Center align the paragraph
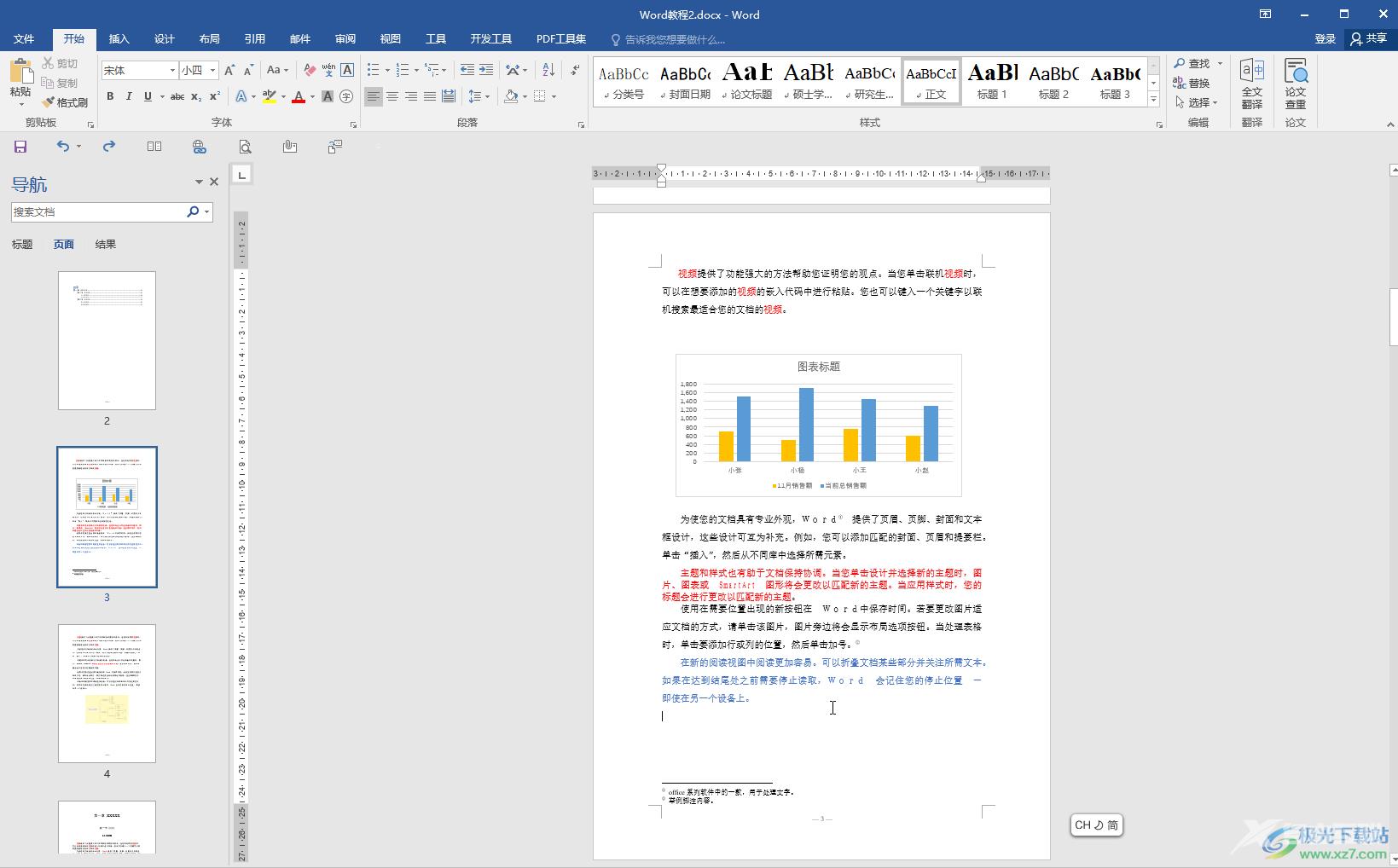This screenshot has height=868, width=1398. pos(392,96)
